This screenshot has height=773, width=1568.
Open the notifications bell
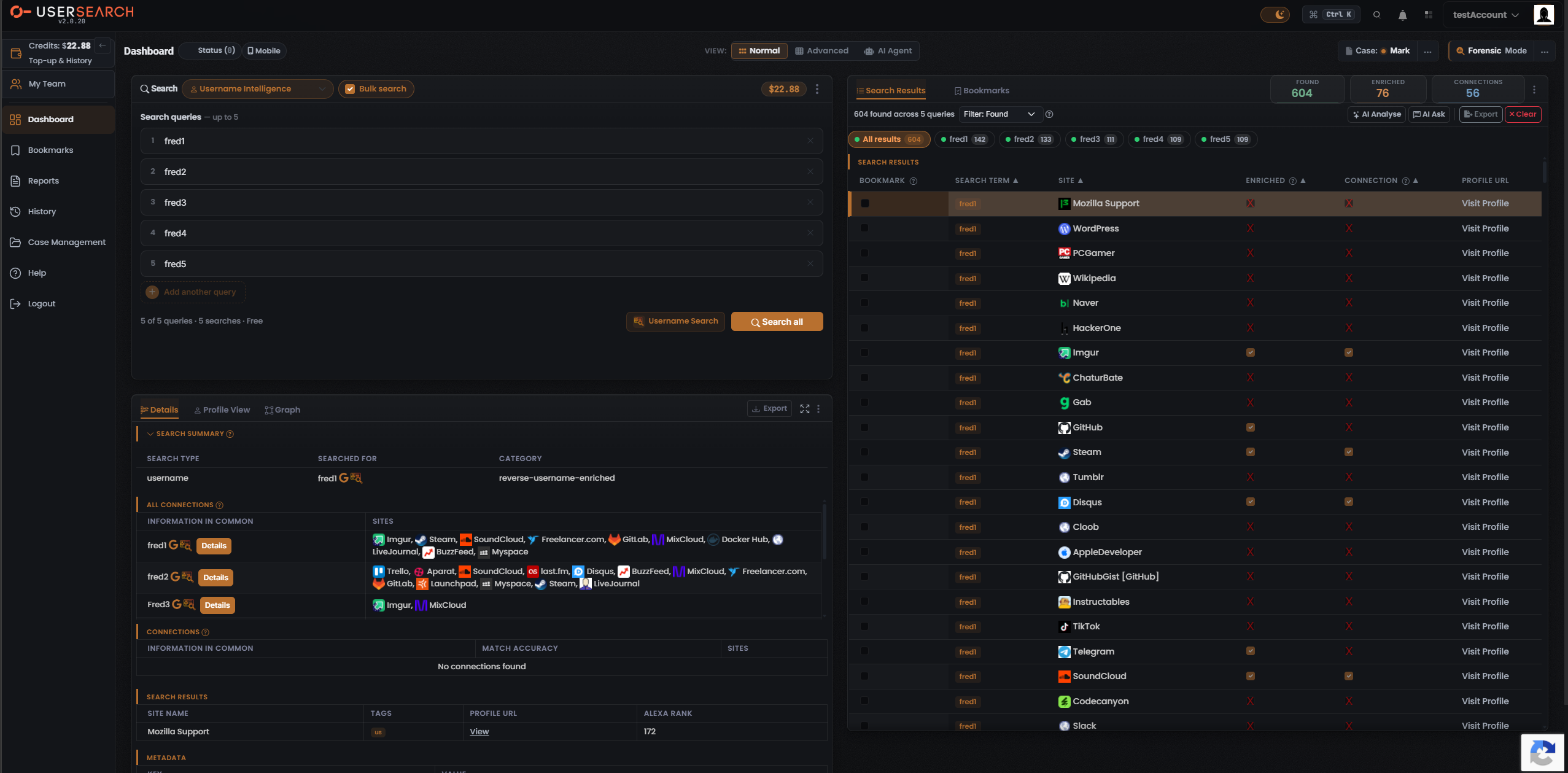click(x=1402, y=15)
